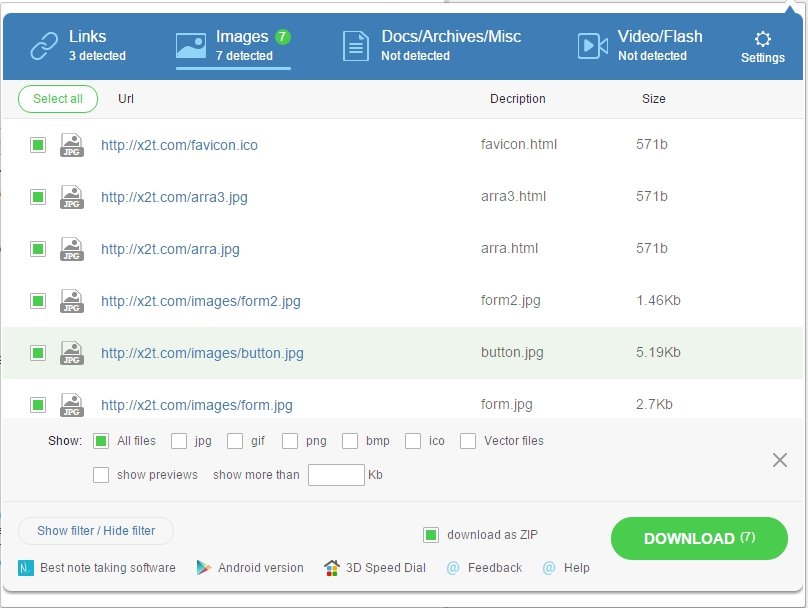Open the Feedback link

(495, 568)
